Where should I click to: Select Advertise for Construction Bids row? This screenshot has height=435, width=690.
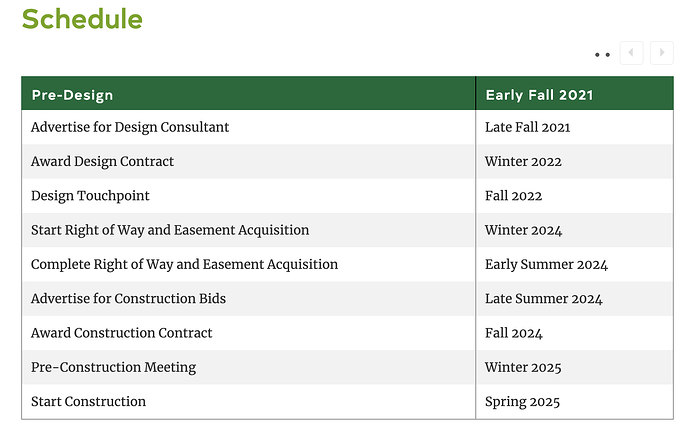(347, 299)
